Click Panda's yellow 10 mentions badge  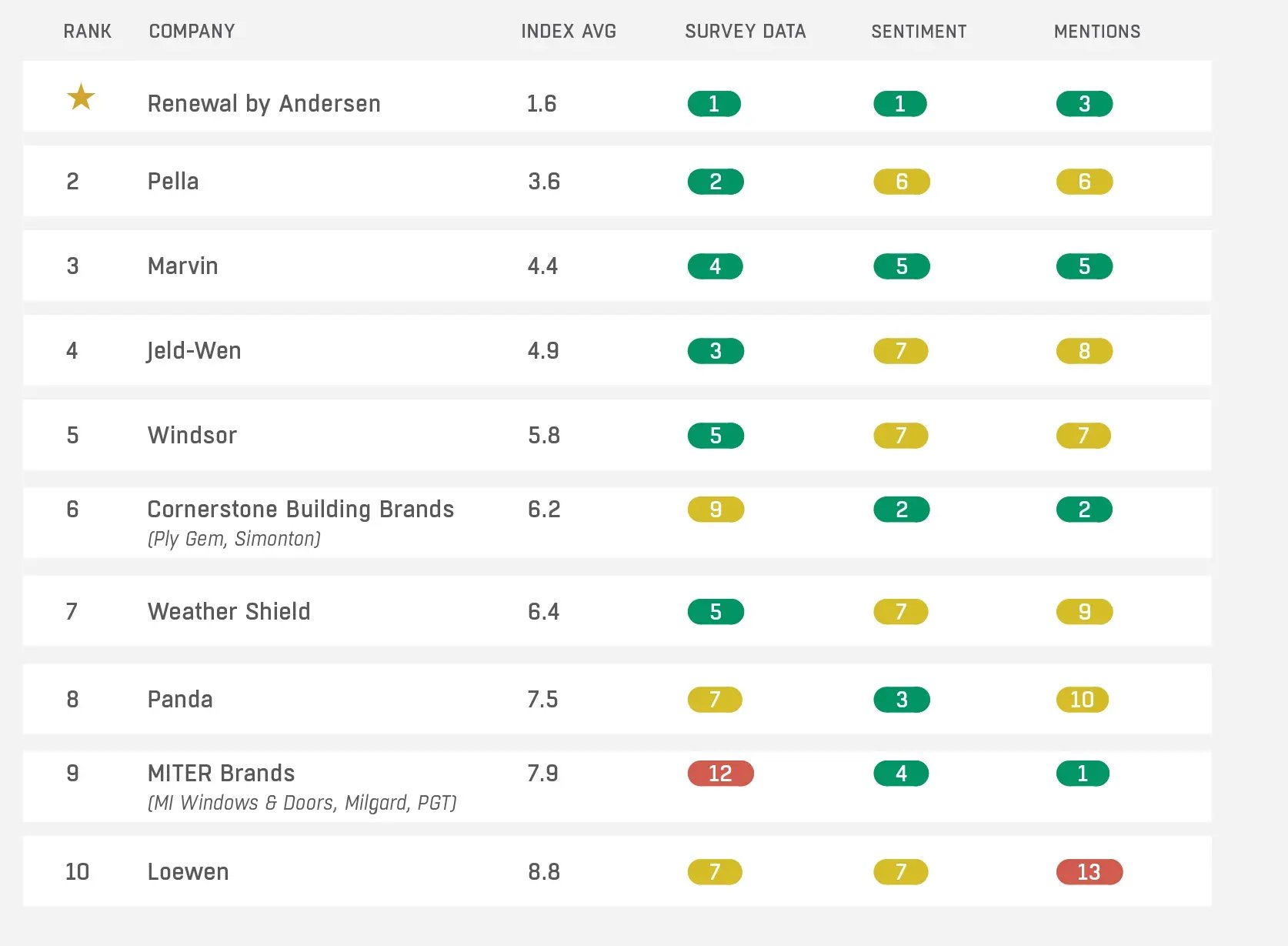[1082, 700]
